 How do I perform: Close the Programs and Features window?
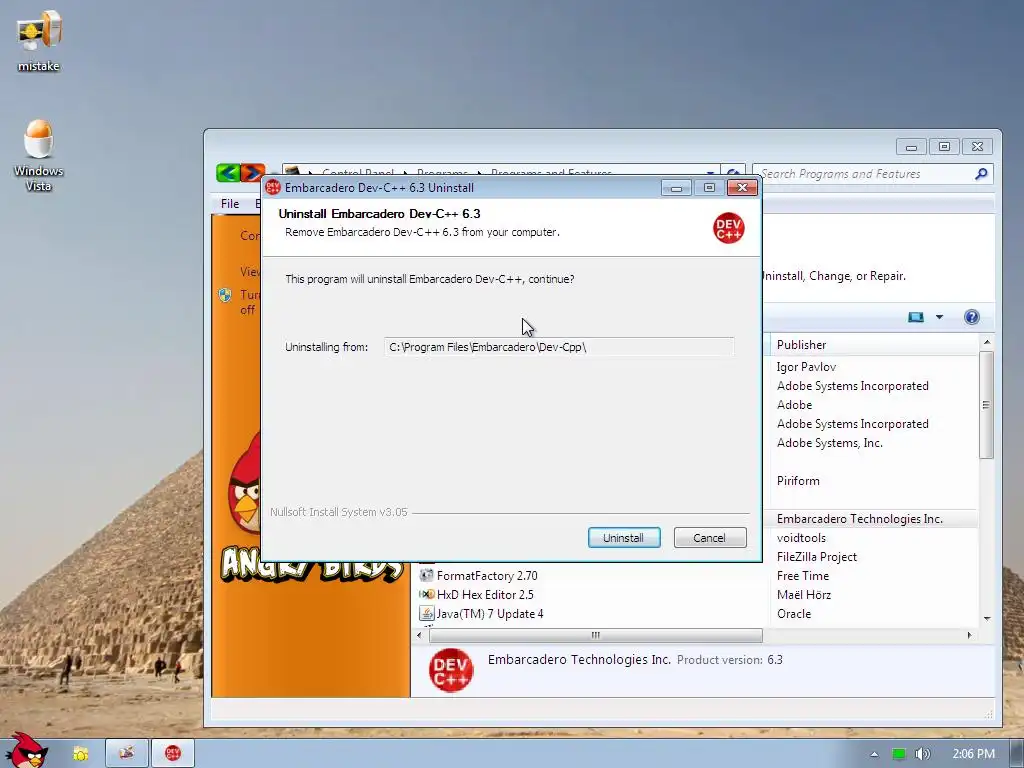978,147
